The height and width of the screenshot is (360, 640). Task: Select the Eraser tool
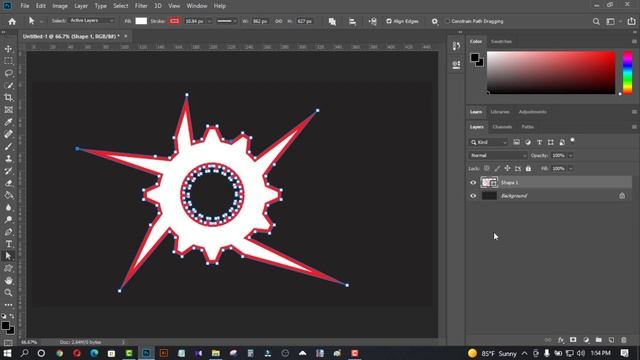pyautogui.click(x=8, y=183)
